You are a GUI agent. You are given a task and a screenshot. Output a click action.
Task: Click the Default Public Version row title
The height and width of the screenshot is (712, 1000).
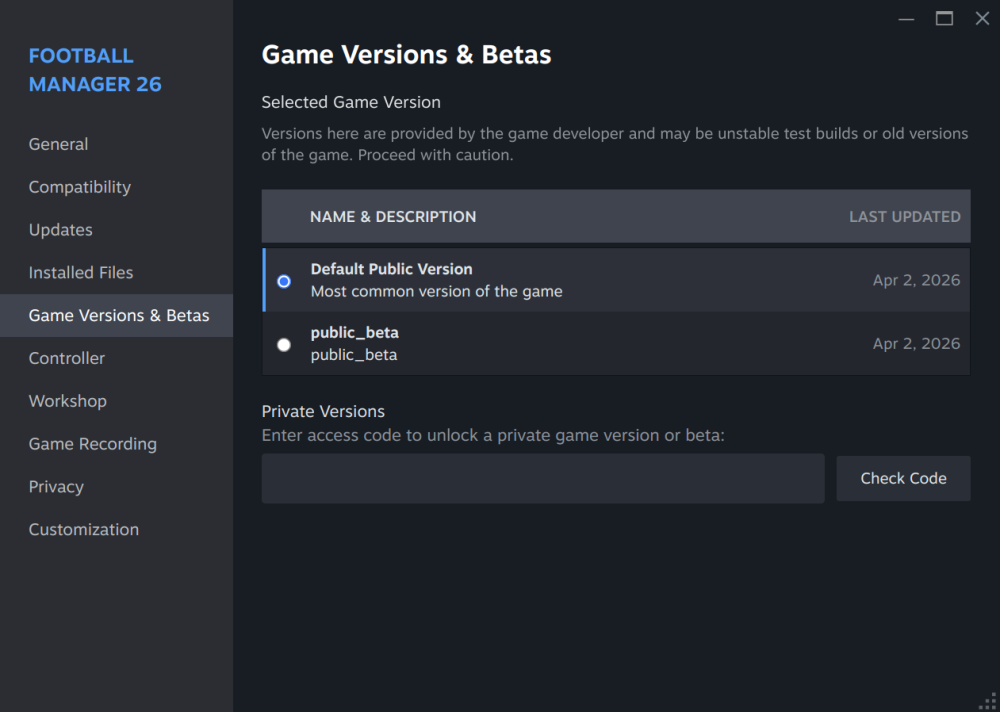(392, 269)
